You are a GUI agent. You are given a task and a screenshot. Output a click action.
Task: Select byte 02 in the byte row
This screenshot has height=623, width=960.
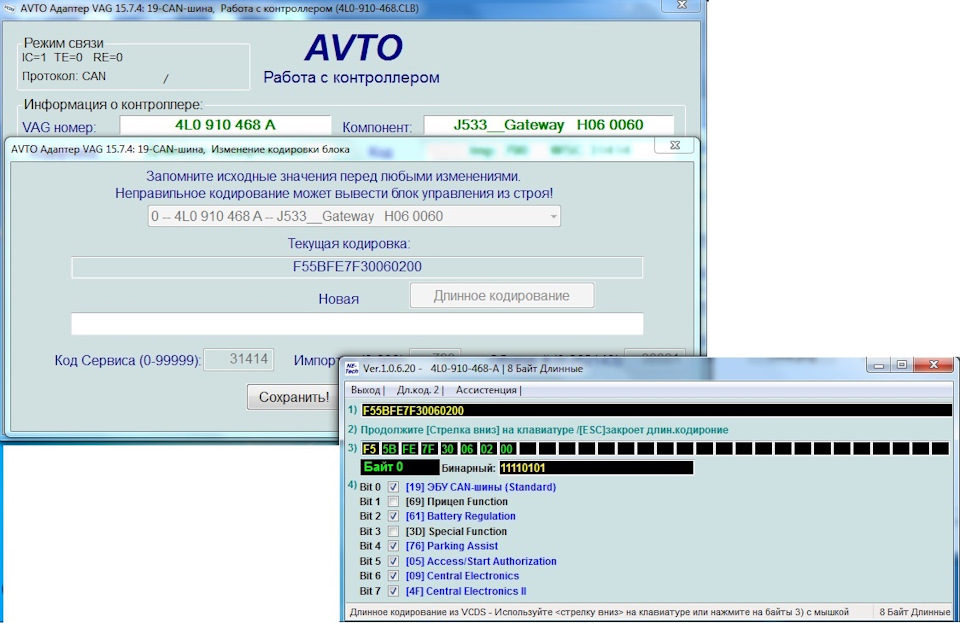click(x=487, y=449)
